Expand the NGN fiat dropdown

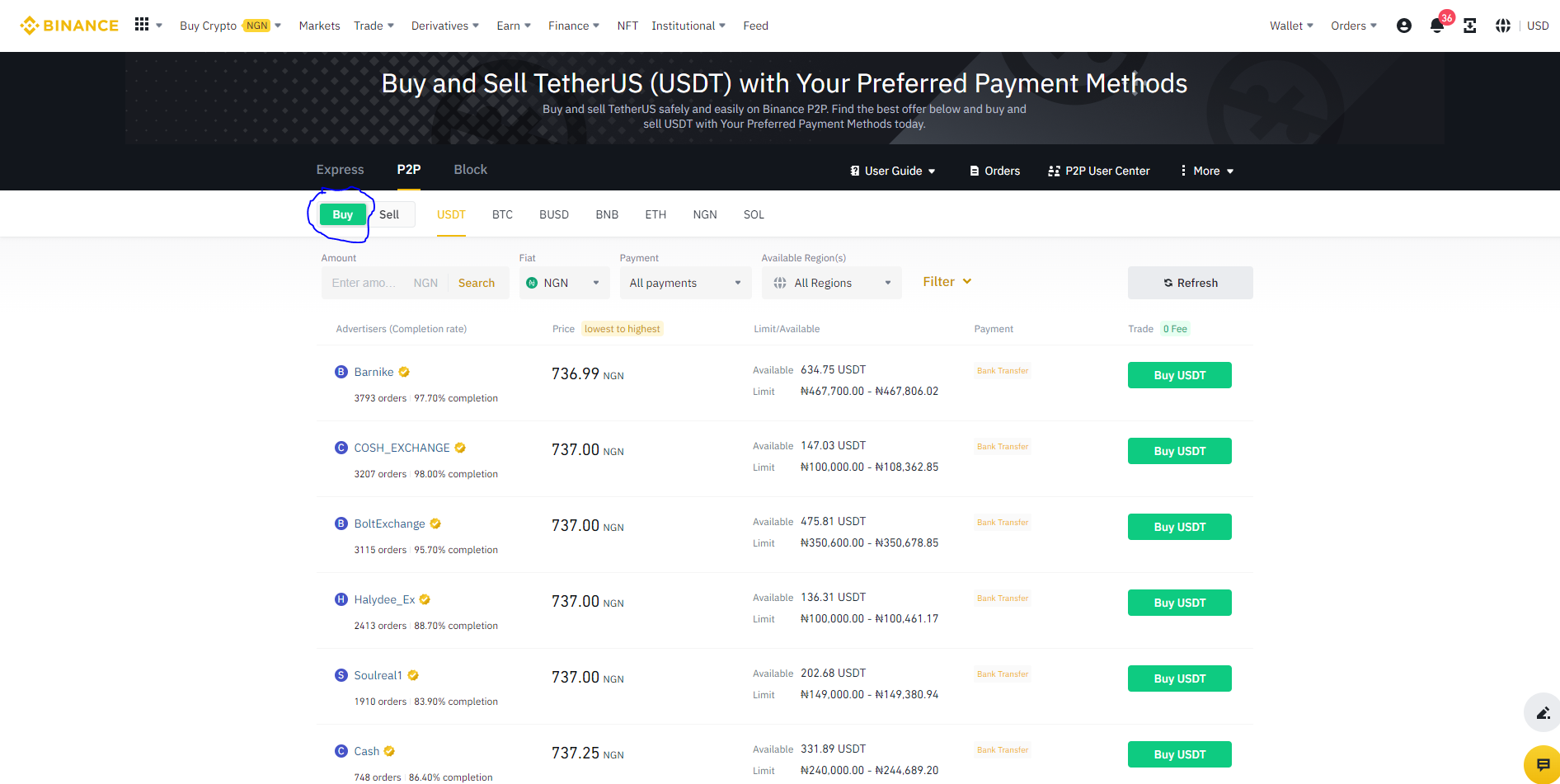tap(564, 283)
